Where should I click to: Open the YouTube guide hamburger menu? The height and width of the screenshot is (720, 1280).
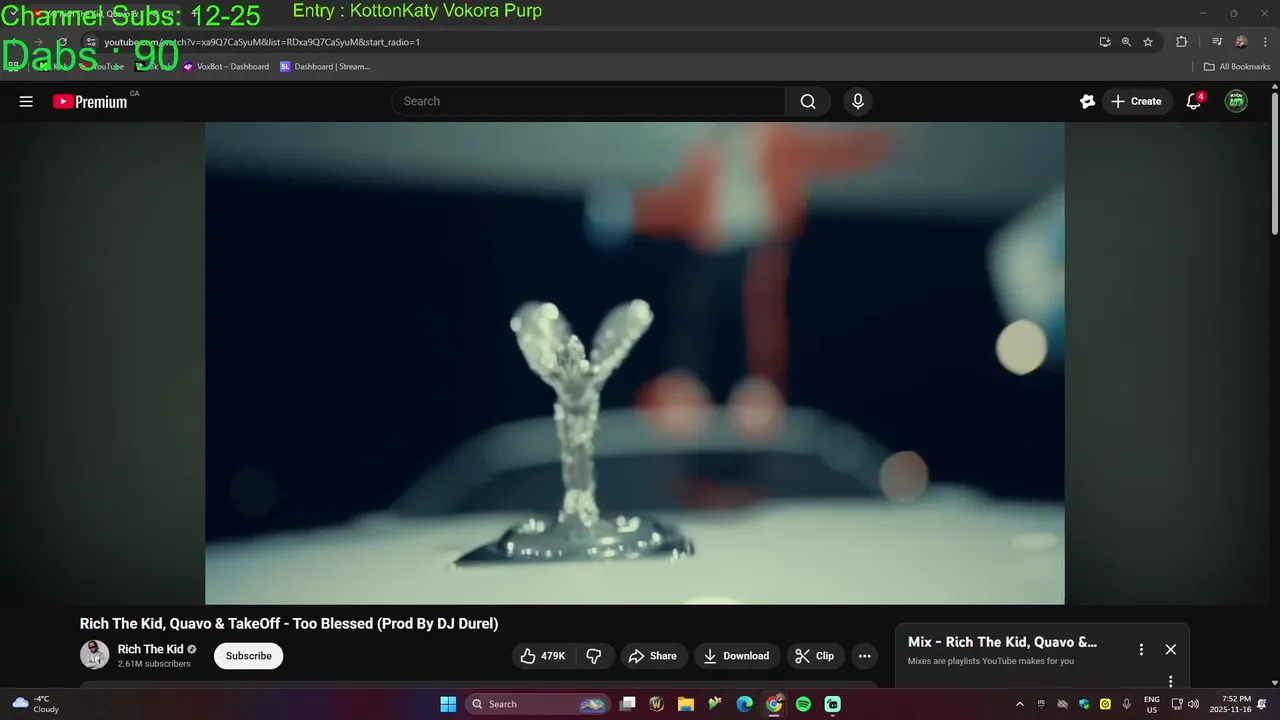[x=26, y=101]
